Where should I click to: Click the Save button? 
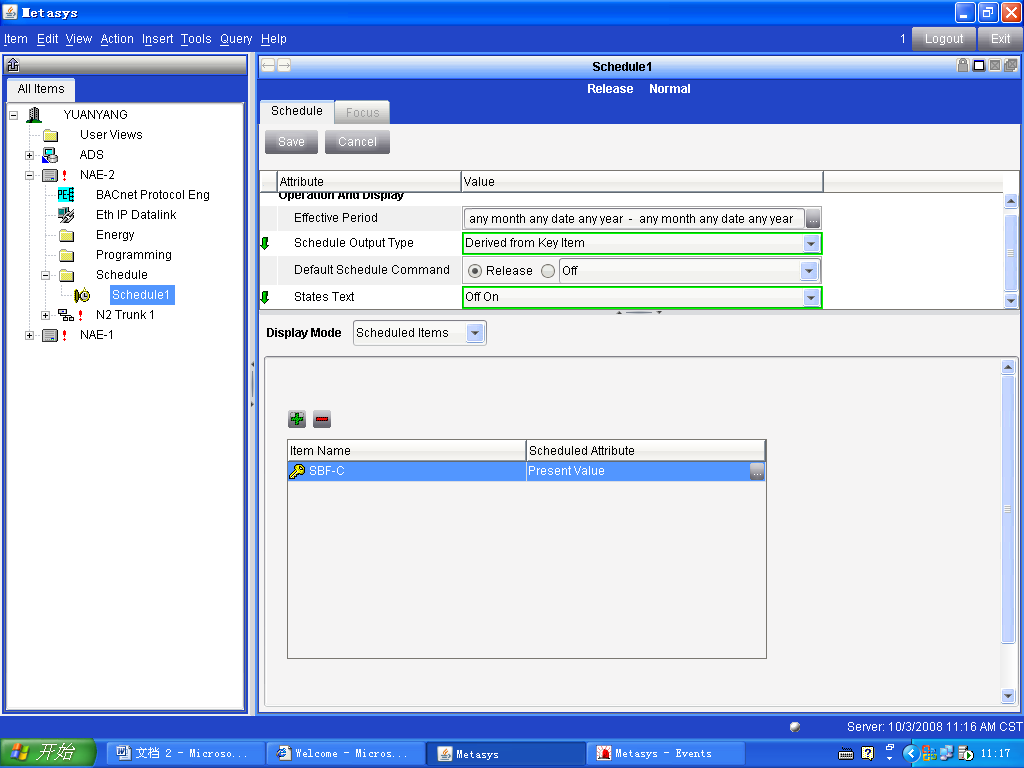coord(291,142)
